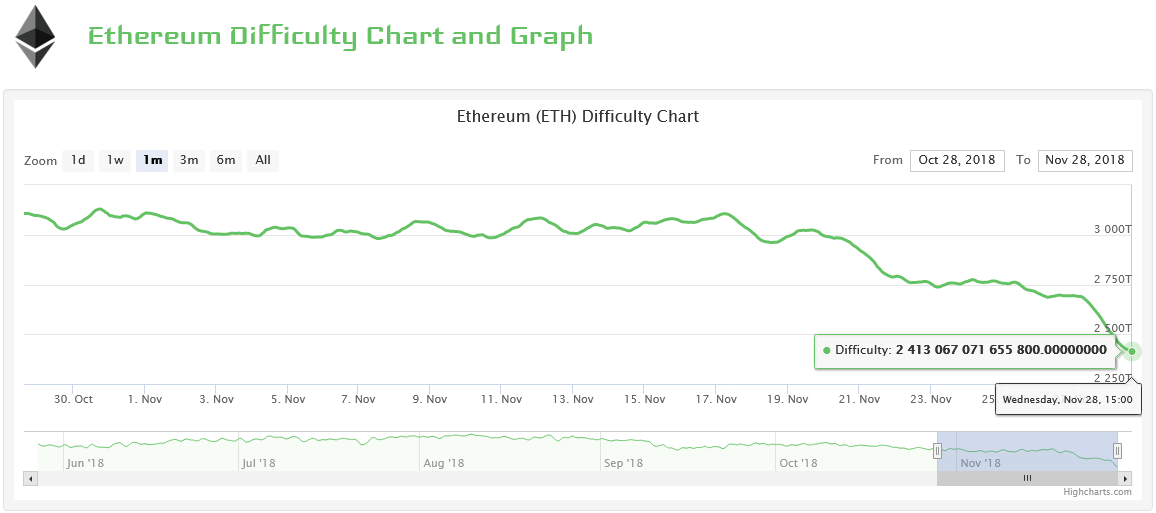Select the 1w zoom range

click(115, 160)
